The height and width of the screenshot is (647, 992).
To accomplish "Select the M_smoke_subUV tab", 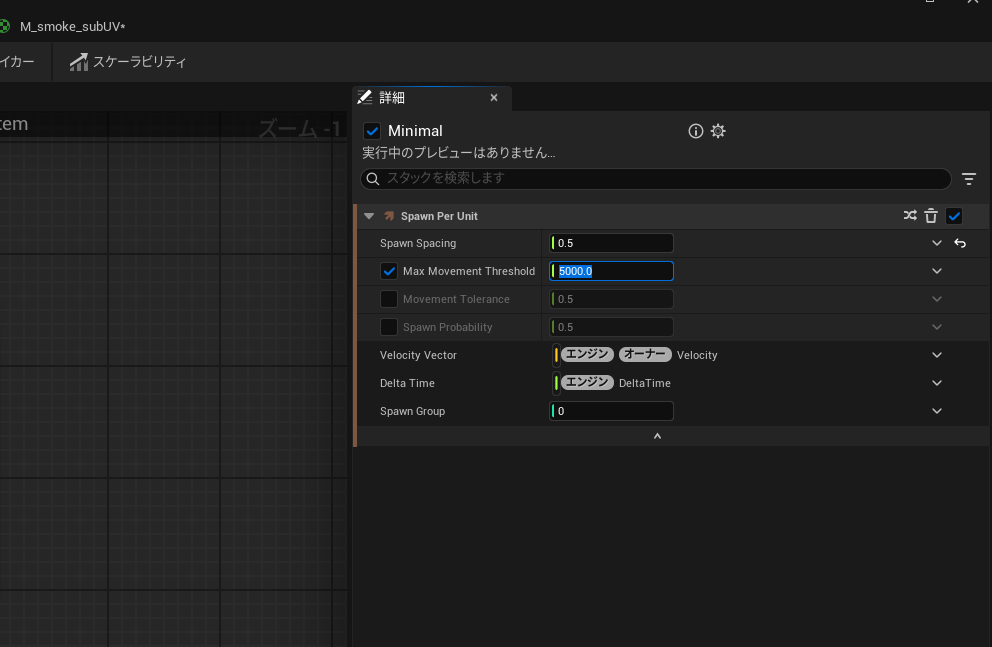I will click(72, 27).
